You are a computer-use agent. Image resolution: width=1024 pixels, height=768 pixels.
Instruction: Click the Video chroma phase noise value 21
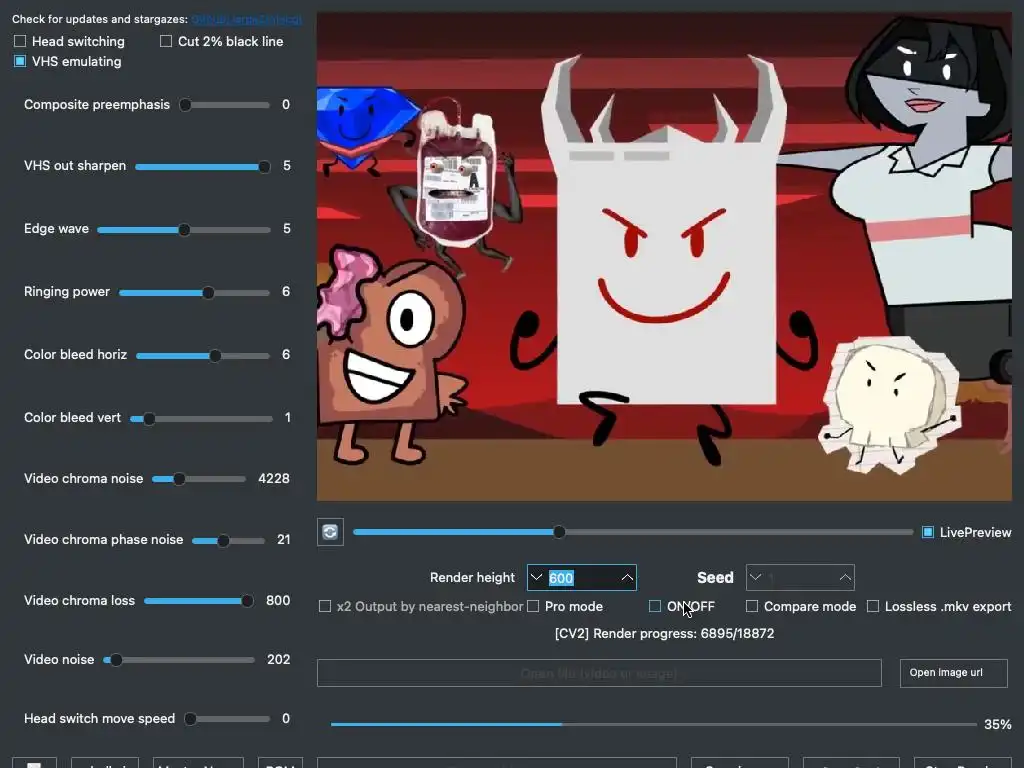point(283,539)
